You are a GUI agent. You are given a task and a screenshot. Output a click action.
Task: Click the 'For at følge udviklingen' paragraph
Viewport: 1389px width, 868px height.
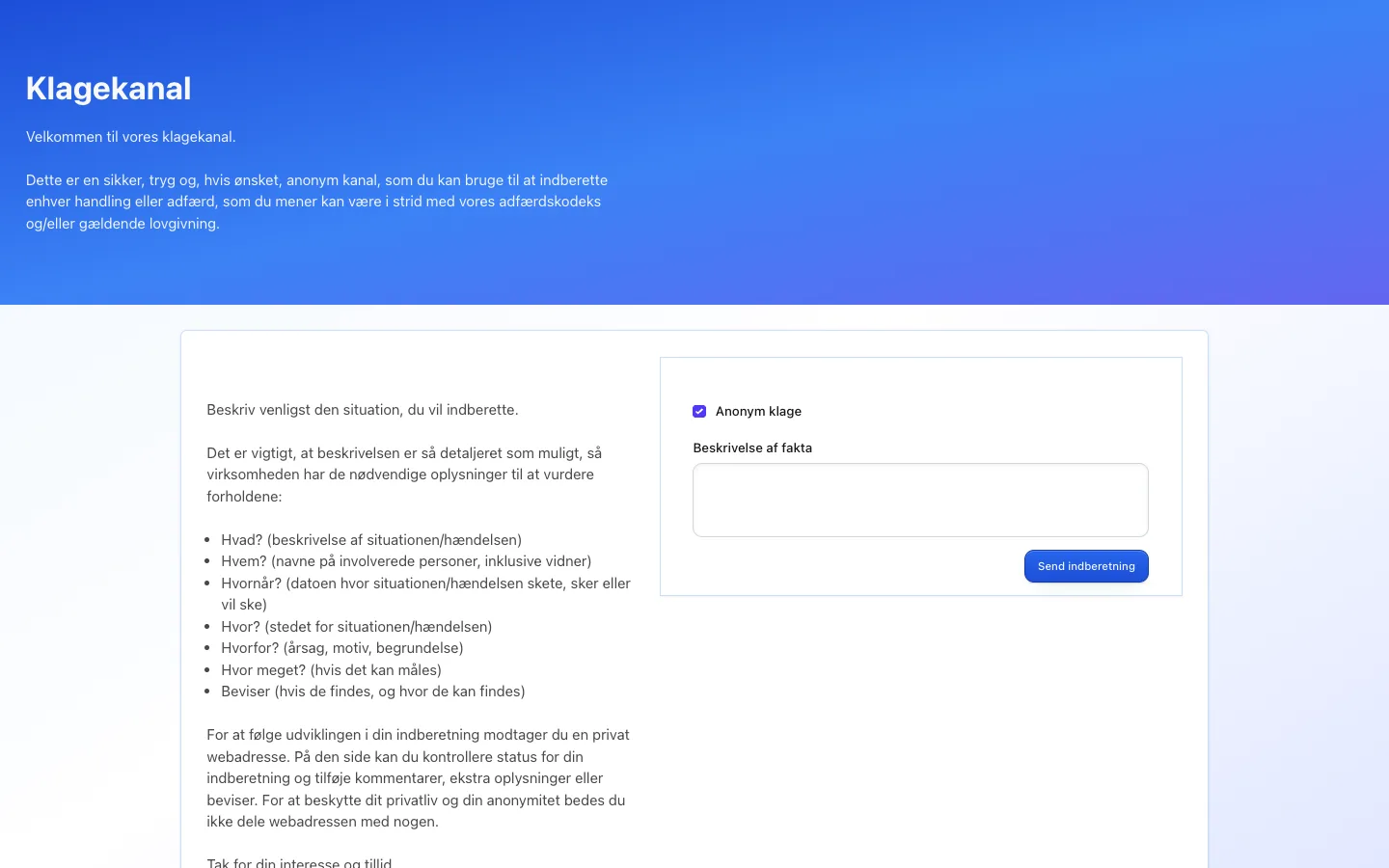point(418,778)
